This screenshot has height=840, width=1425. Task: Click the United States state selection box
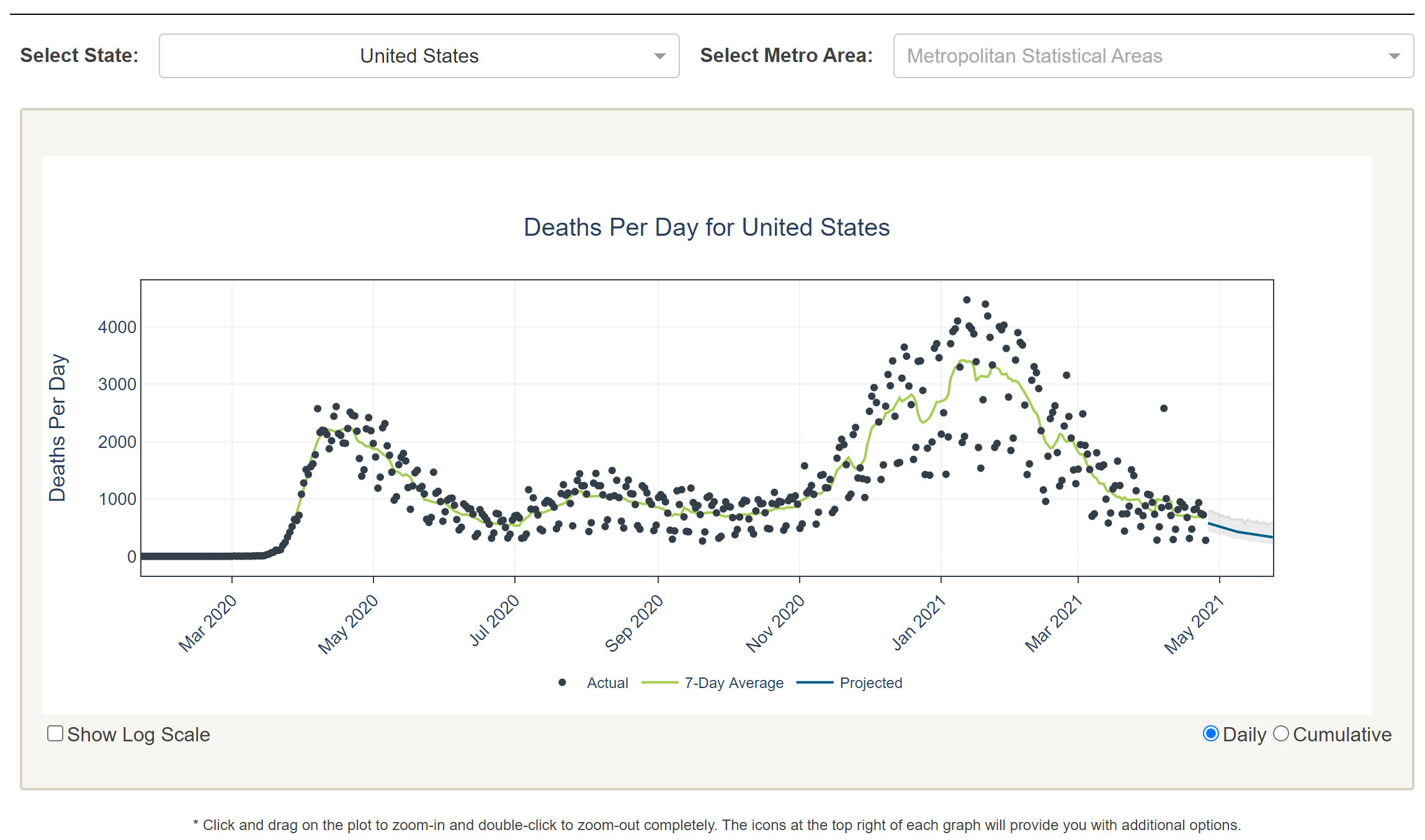pyautogui.click(x=419, y=56)
